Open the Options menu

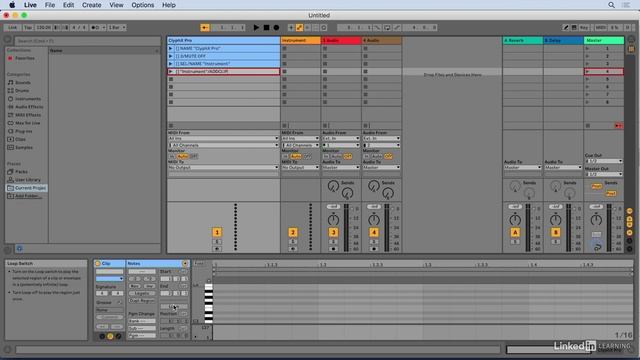[142, 5]
